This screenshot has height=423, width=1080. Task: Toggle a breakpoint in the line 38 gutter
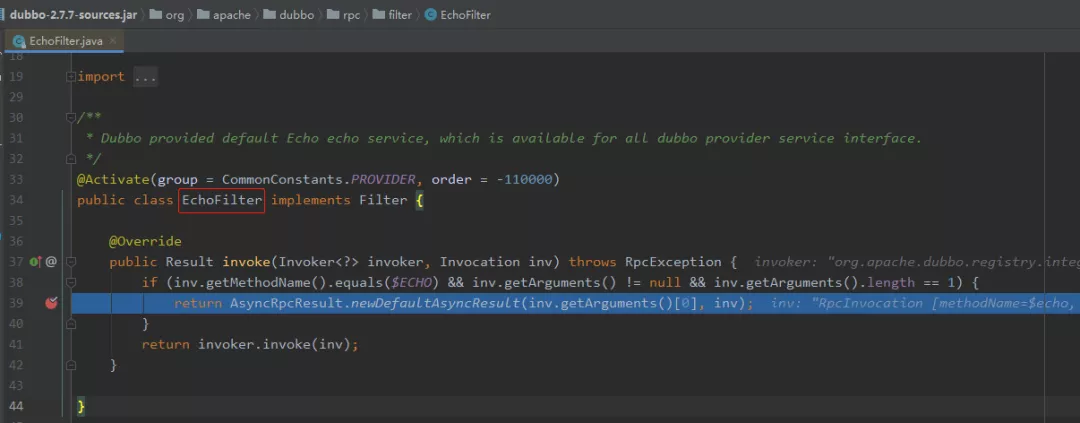tap(51, 282)
